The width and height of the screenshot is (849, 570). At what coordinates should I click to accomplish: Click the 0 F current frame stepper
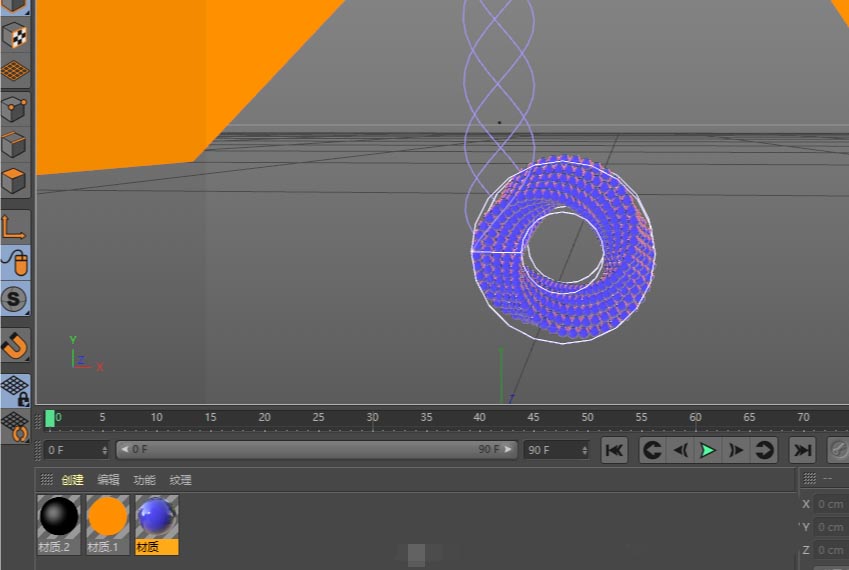click(104, 450)
